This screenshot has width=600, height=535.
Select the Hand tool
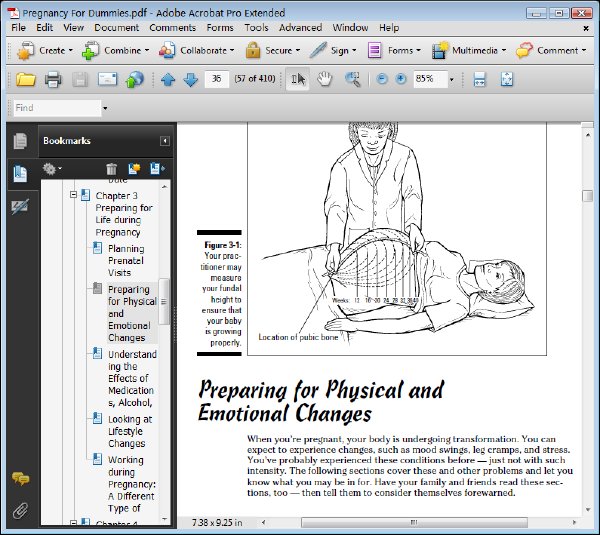pos(324,79)
